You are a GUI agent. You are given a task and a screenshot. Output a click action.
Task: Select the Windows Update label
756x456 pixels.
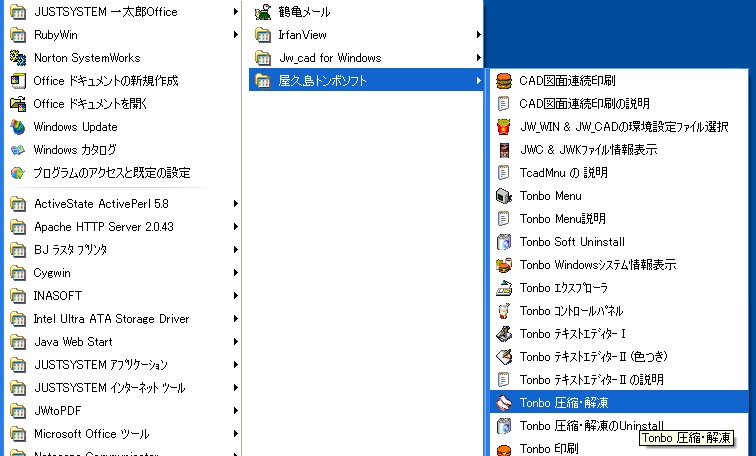point(75,127)
